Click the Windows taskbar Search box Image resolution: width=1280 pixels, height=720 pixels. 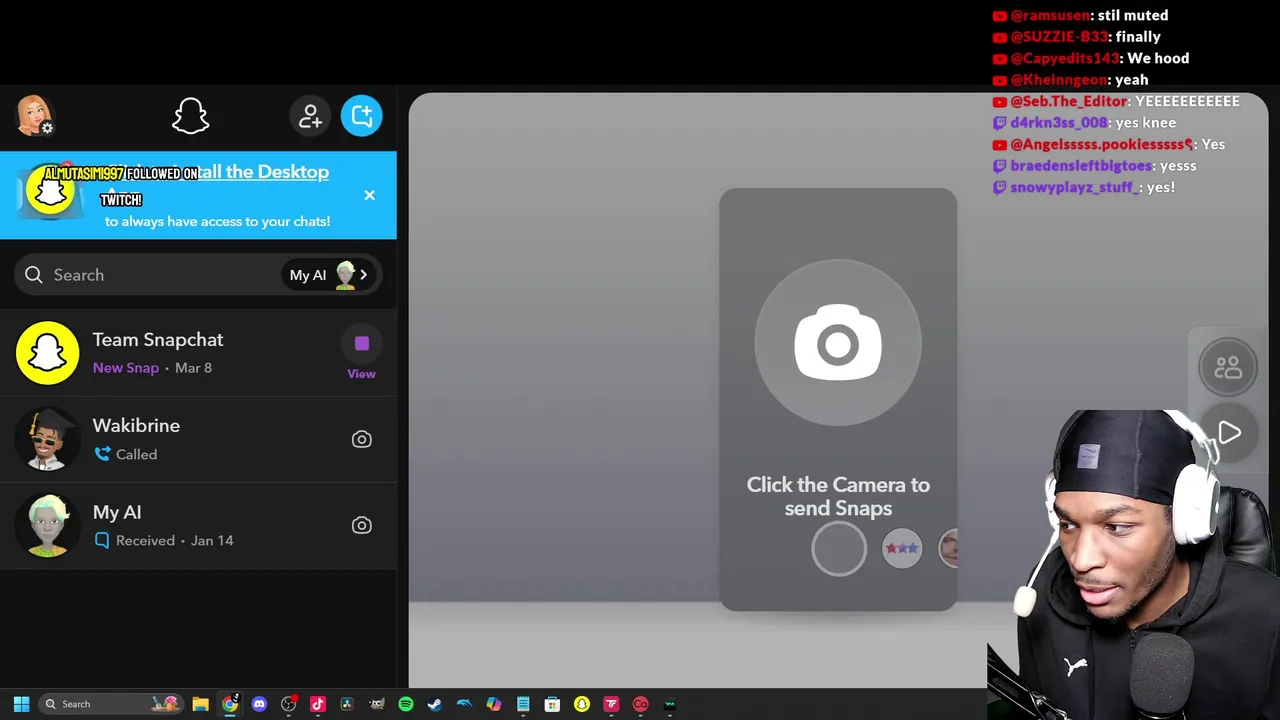point(111,704)
